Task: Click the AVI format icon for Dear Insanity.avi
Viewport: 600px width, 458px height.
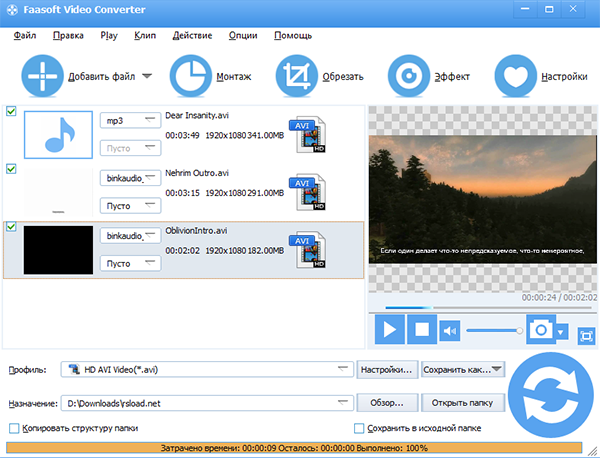Action: 308,135
